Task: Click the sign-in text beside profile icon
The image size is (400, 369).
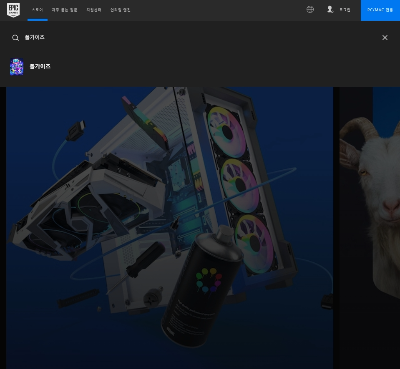Action: coord(345,10)
